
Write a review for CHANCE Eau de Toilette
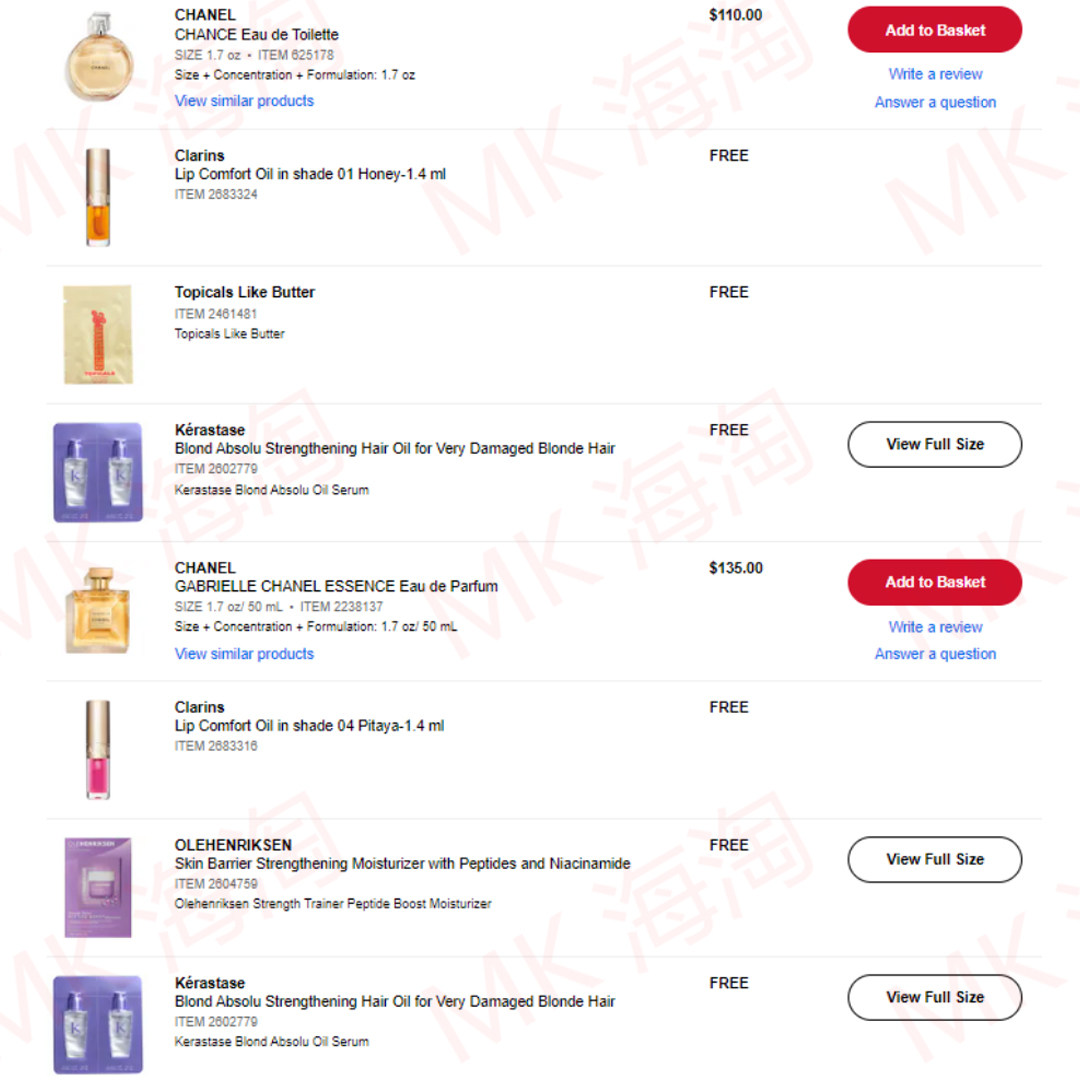(x=935, y=74)
